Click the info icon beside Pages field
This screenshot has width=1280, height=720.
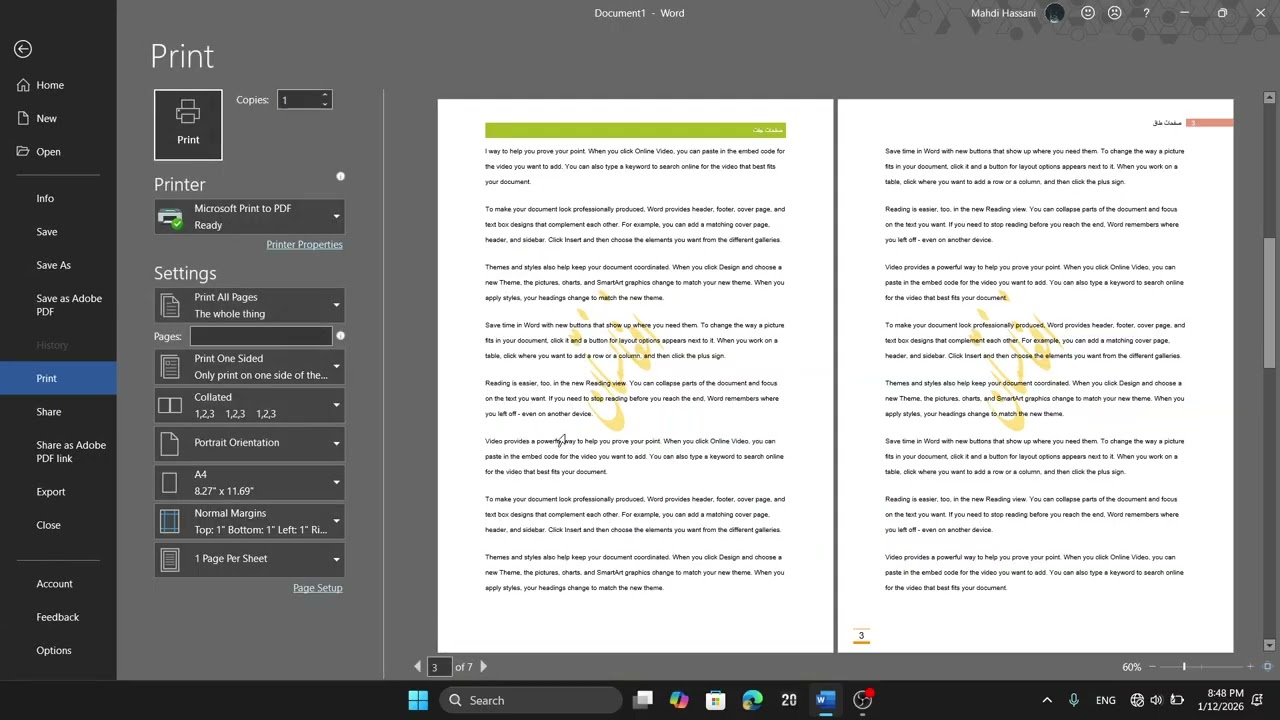pos(340,336)
